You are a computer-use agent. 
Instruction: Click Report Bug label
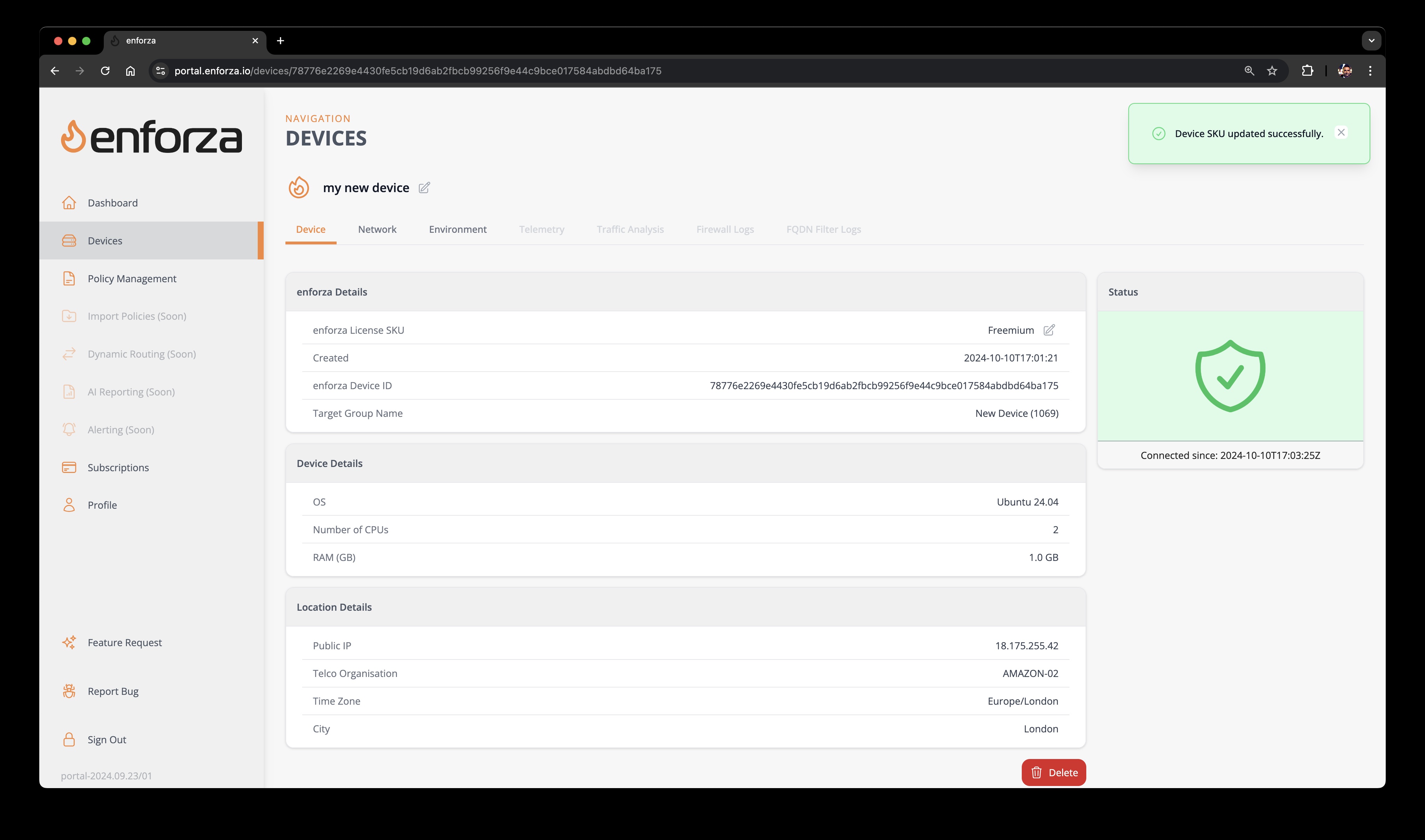click(x=113, y=691)
